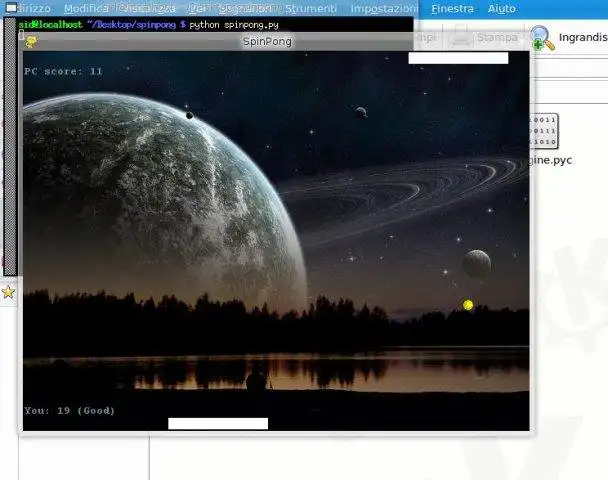Open the Strumenti menu in file manager

point(311,9)
